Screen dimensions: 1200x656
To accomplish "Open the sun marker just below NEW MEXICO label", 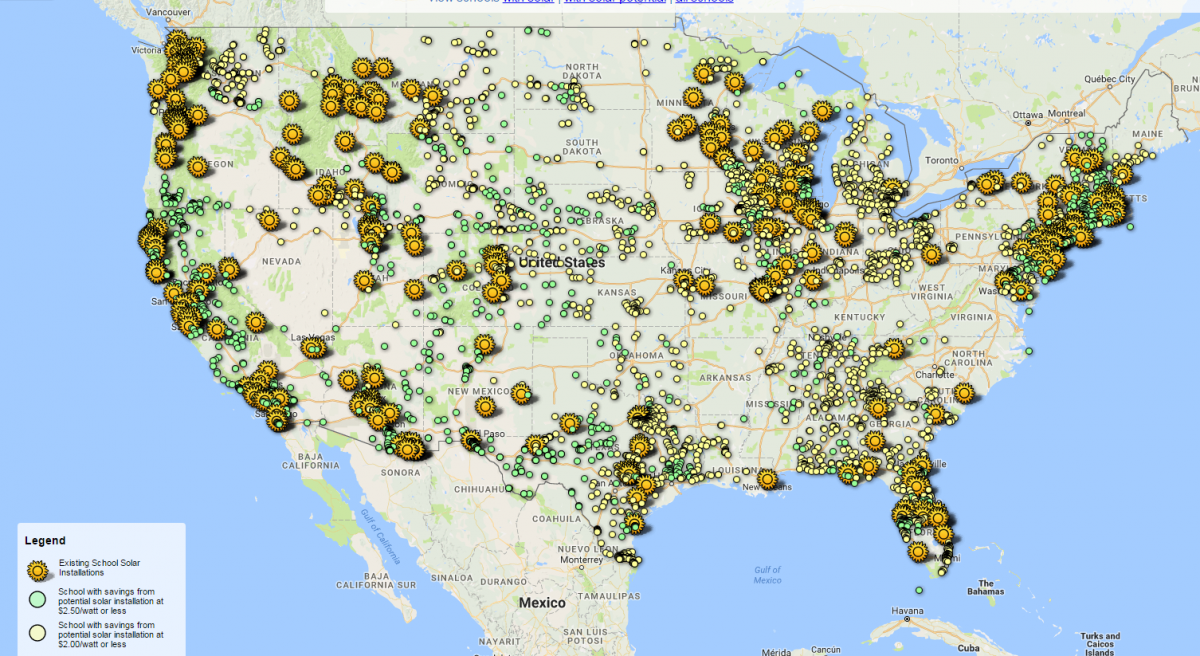I will (x=485, y=406).
